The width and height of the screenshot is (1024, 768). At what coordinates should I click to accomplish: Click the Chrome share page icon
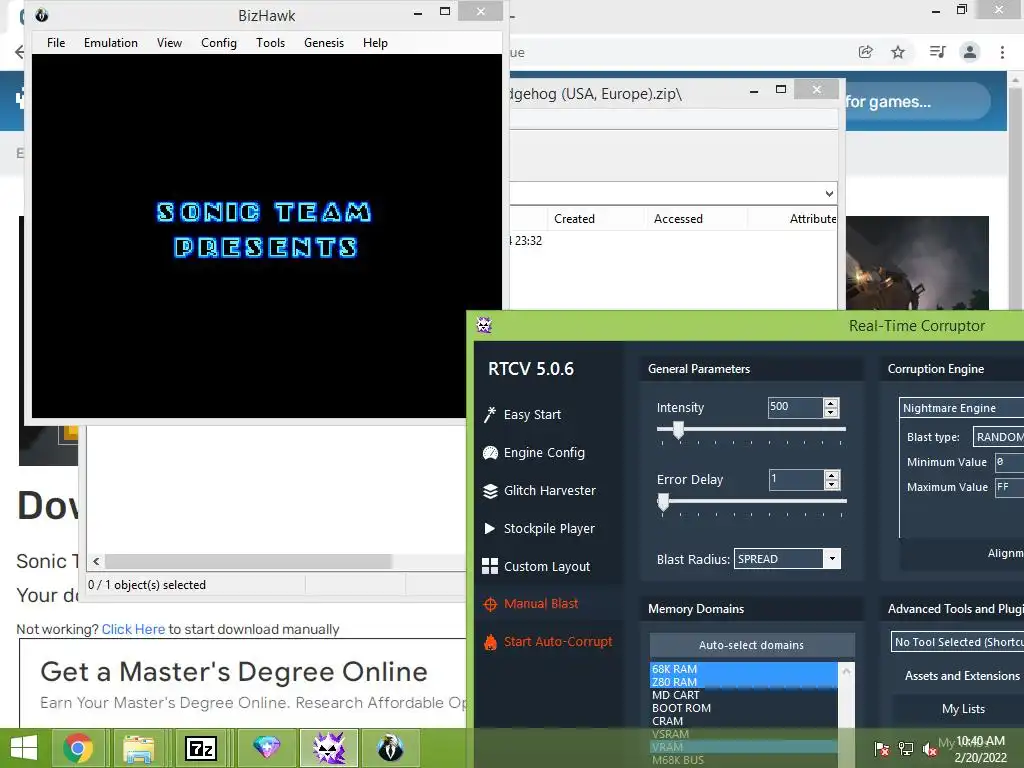click(865, 52)
